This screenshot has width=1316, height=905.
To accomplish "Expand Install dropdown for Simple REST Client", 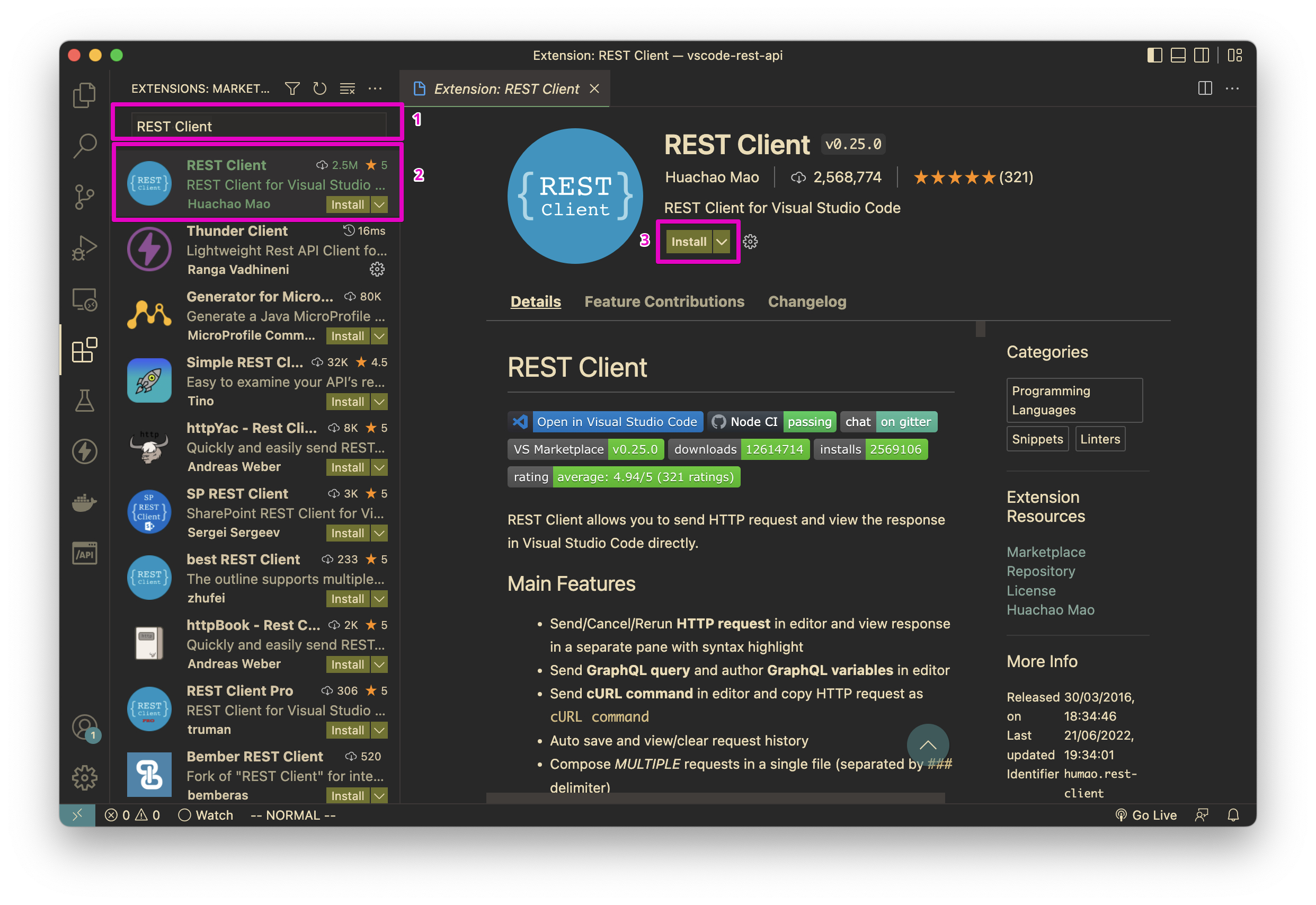I will [x=379, y=402].
